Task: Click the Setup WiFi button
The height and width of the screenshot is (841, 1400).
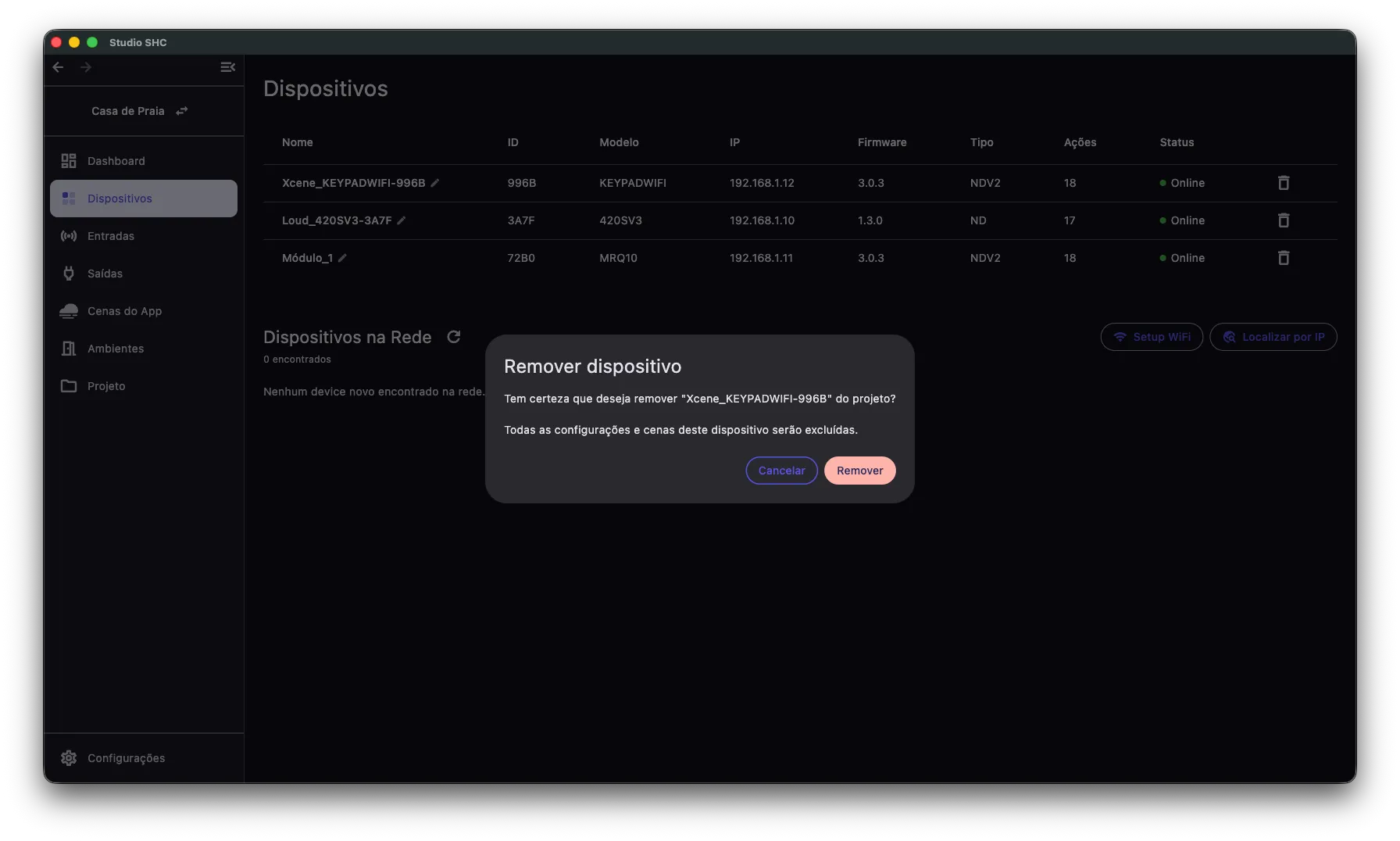Action: (1152, 337)
